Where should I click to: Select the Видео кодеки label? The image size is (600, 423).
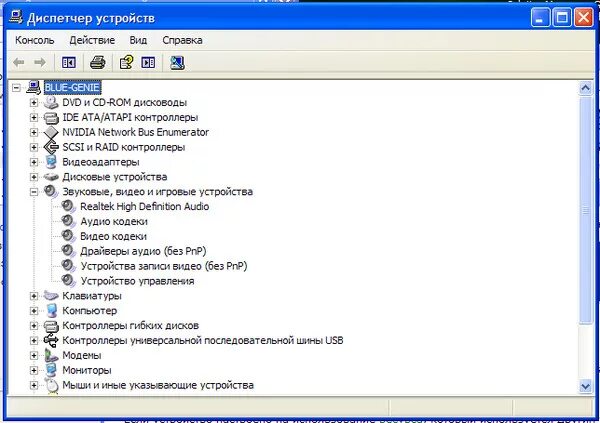point(113,237)
